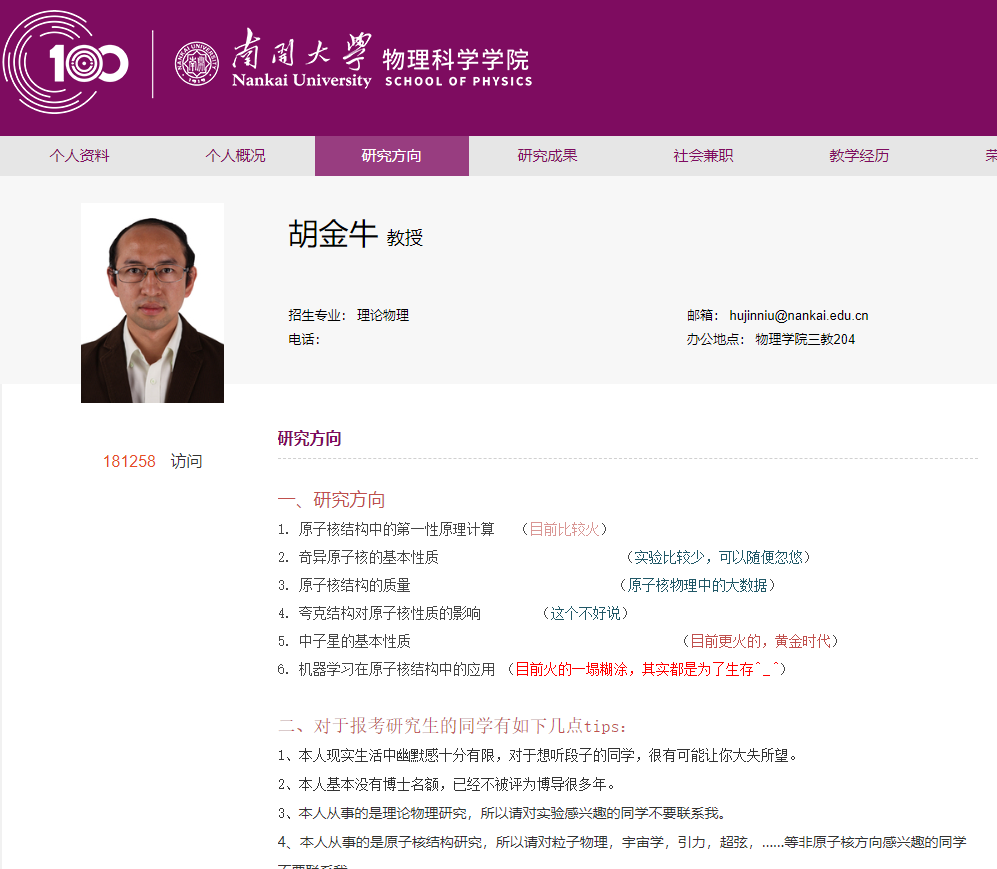This screenshot has height=869, width=997.
Task: Click the 物理科学学院 School of Physics title
Action: 458,67
